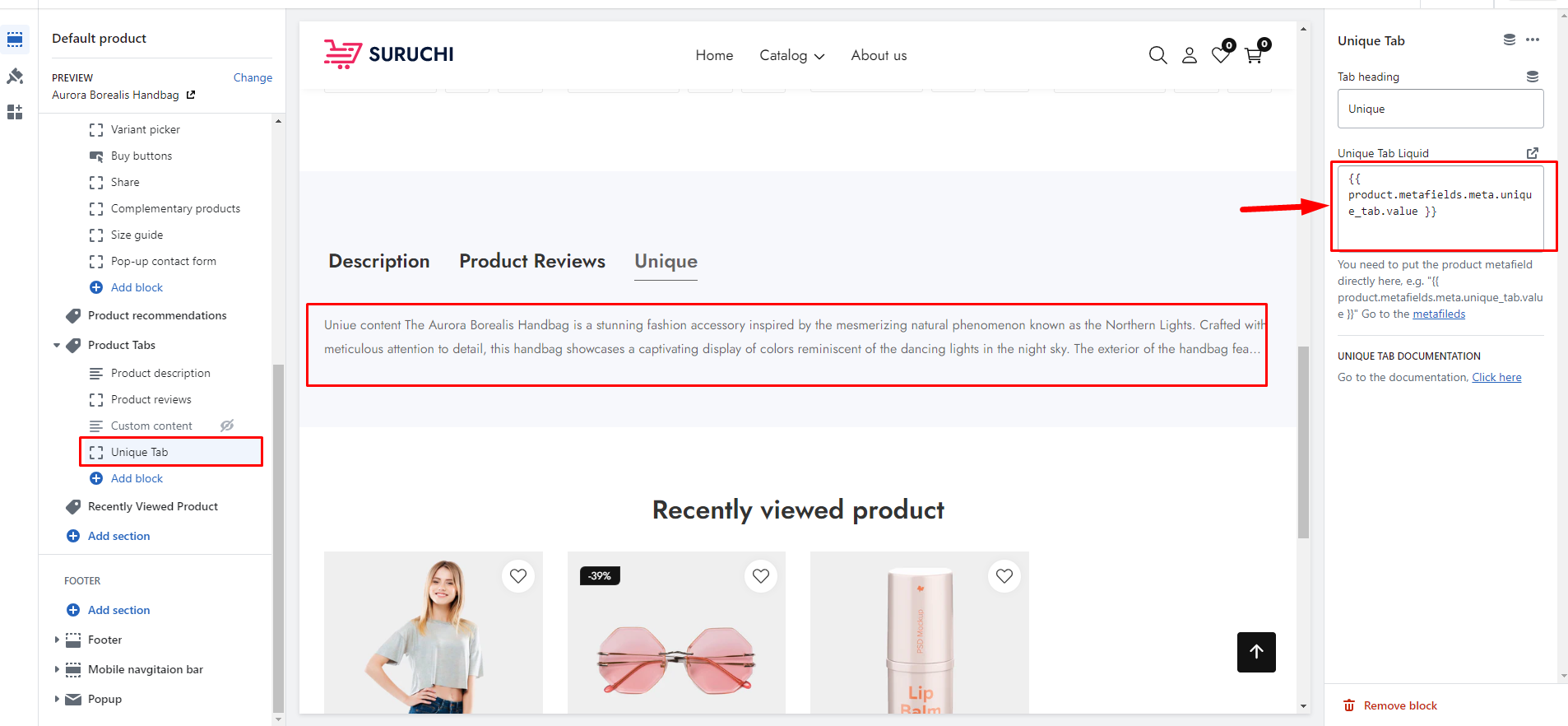Open the three-dot menu for Unique Tab

pos(1532,40)
